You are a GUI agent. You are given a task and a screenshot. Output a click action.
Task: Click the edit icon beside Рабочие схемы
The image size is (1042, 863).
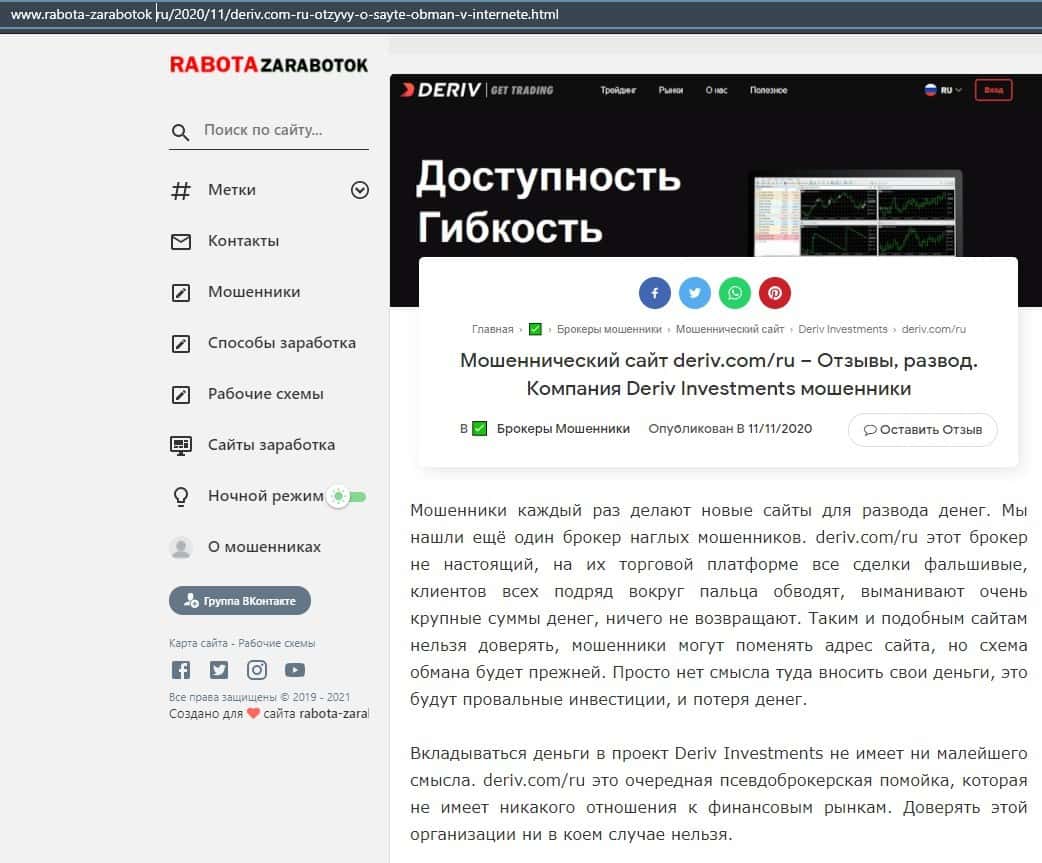pyautogui.click(x=181, y=395)
